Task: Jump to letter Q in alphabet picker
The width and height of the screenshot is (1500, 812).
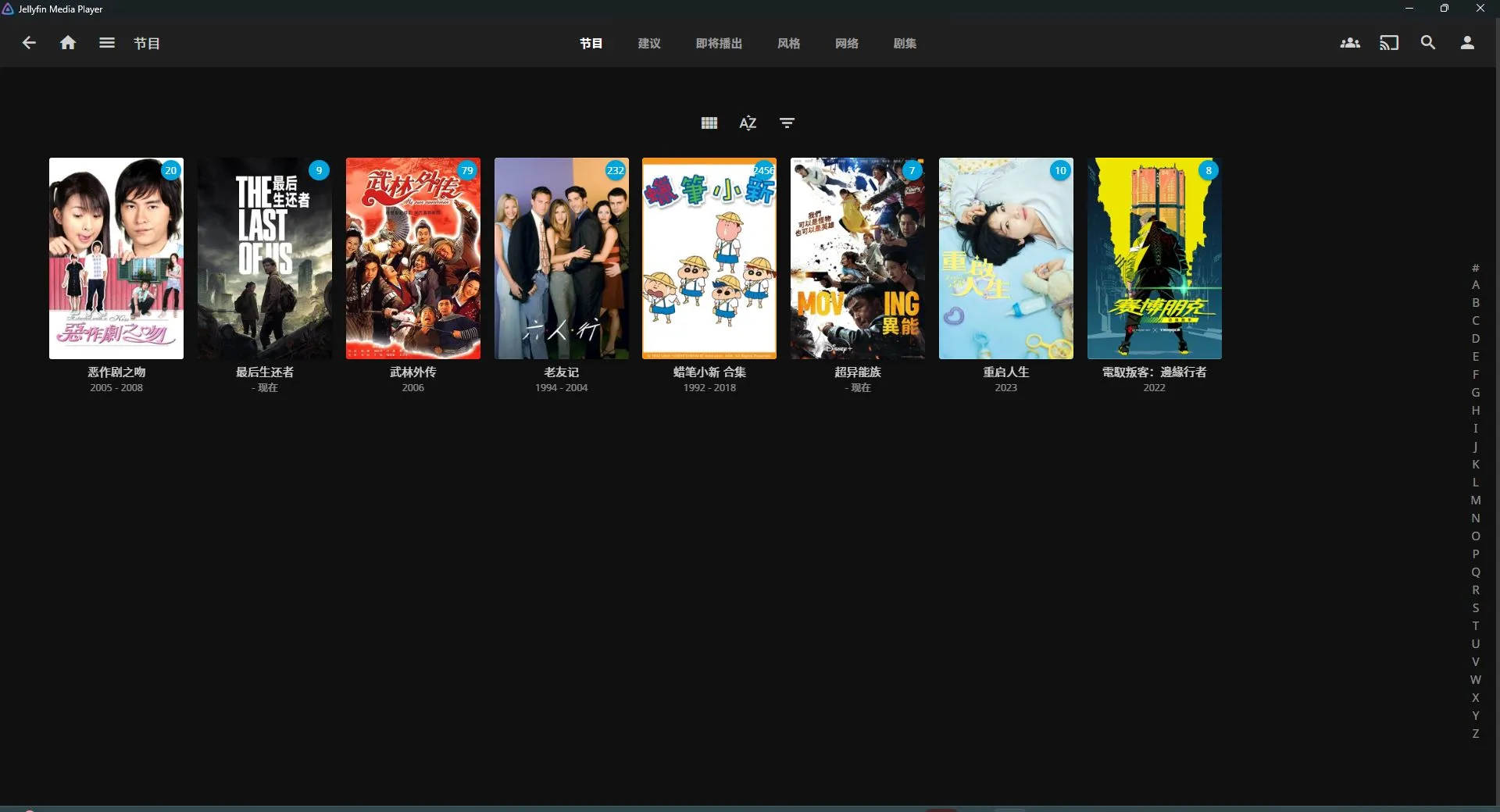Action: coord(1476,572)
